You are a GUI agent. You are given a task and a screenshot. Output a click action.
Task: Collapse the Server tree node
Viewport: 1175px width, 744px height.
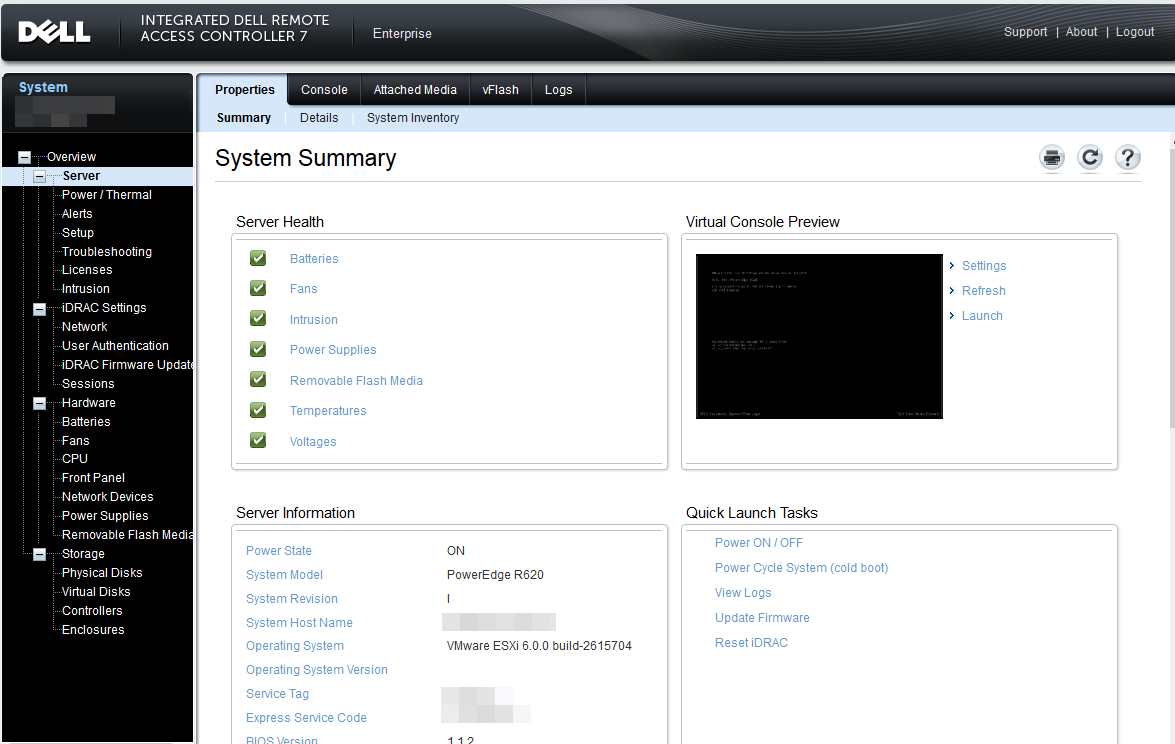click(x=40, y=177)
